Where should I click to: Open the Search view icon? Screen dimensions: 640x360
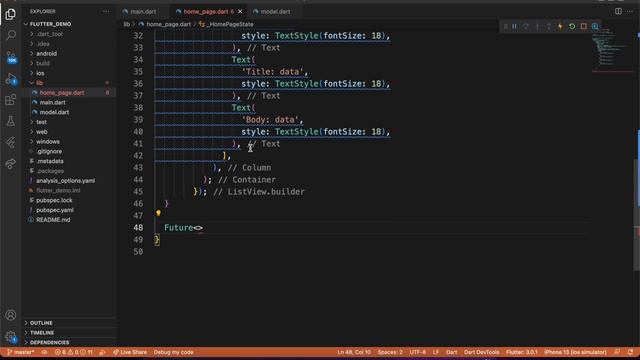point(11,35)
